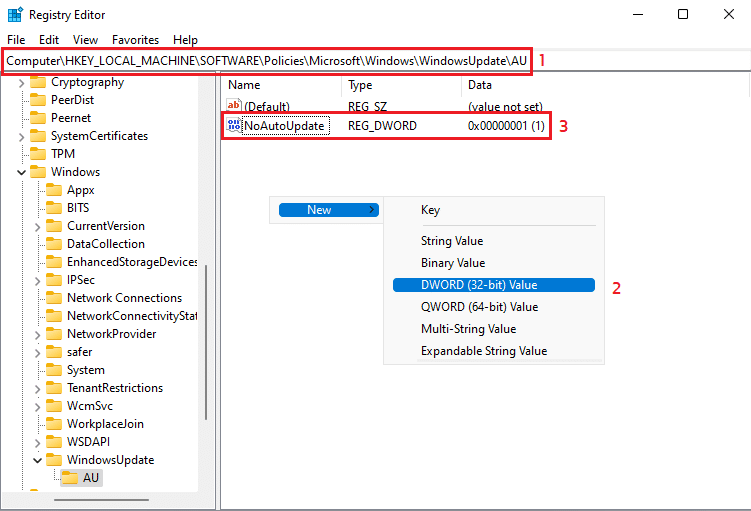The width and height of the screenshot is (751, 511).
Task: Click the PeerDist folder icon
Action: pos(38,100)
